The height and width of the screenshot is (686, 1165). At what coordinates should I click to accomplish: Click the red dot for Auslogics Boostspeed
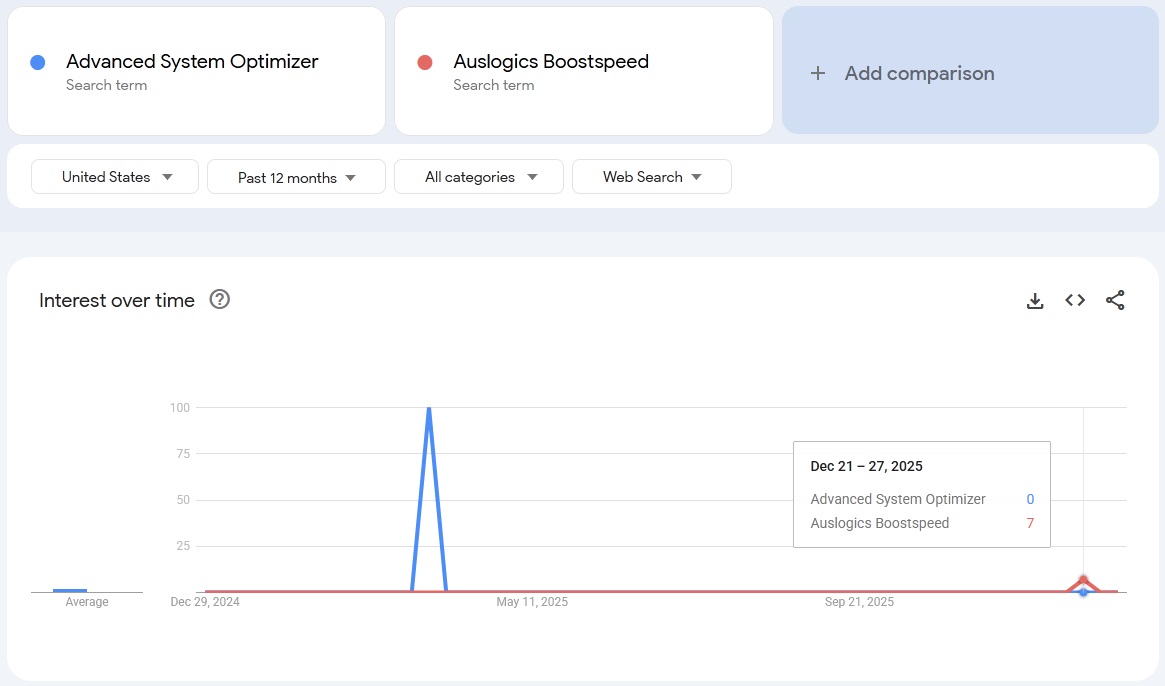(424, 62)
